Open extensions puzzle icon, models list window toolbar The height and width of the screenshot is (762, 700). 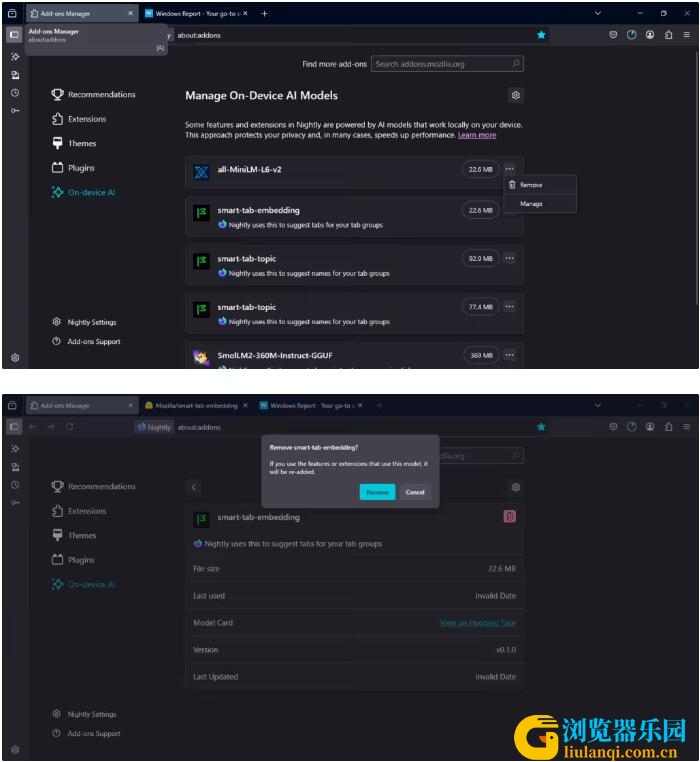[668, 35]
